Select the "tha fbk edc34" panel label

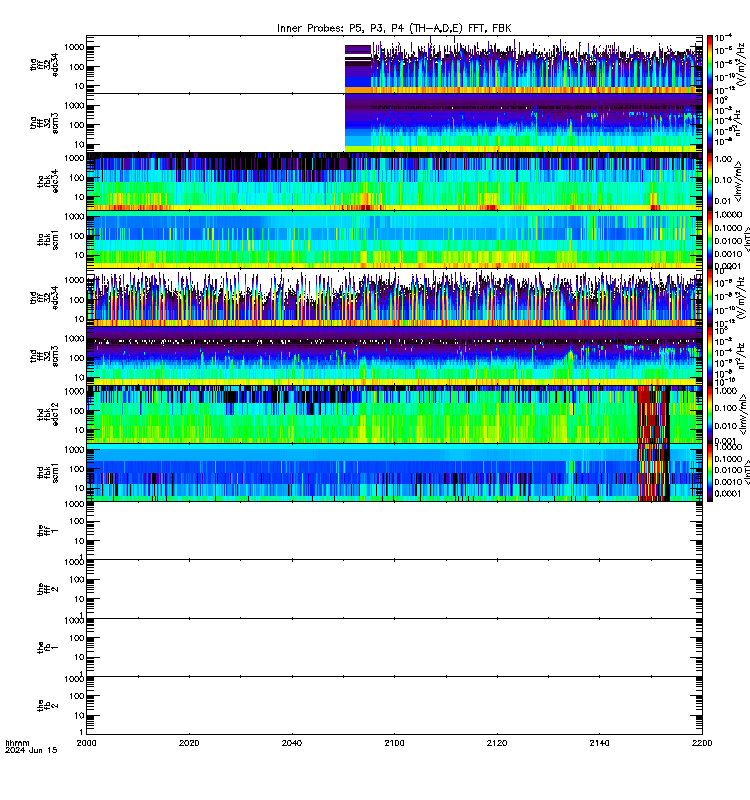(x=48, y=181)
